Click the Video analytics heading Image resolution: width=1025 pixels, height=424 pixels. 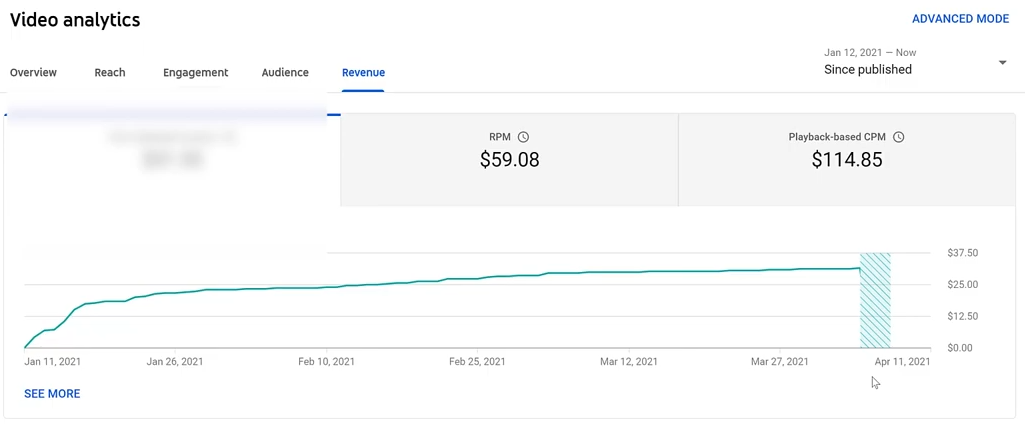[75, 20]
